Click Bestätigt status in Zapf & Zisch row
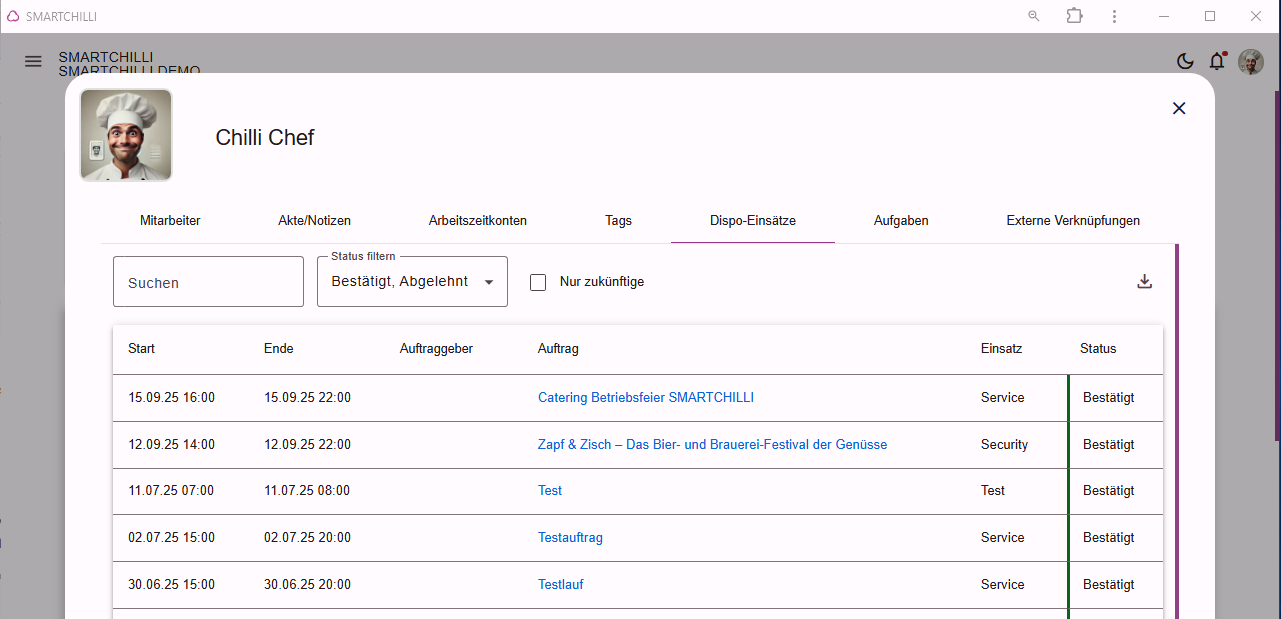 [1108, 444]
